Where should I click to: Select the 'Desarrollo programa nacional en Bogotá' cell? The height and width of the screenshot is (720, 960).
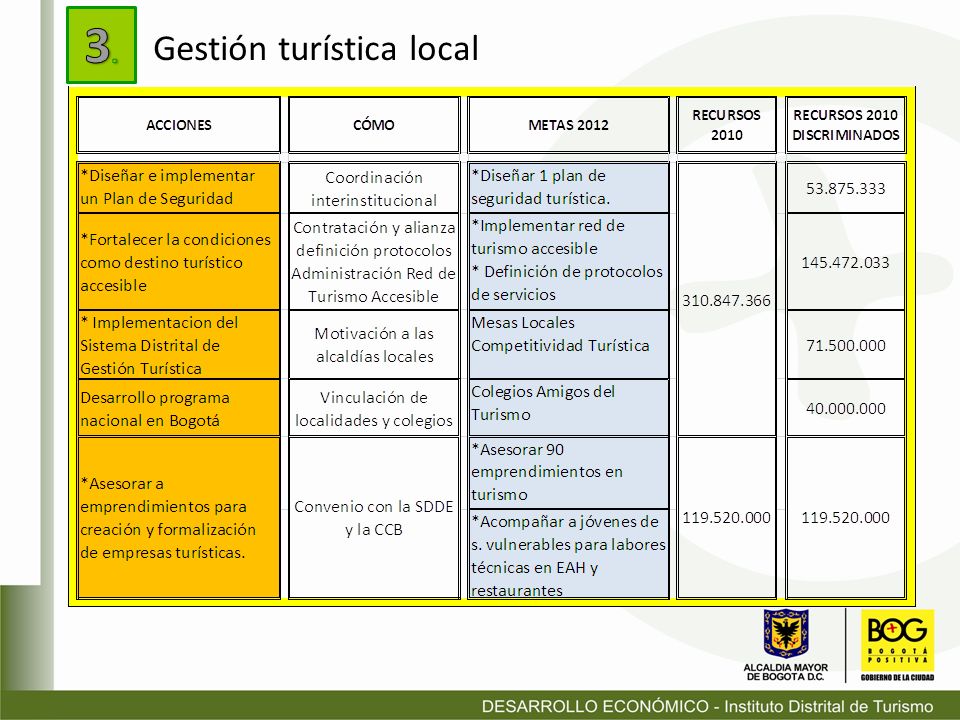[178, 408]
